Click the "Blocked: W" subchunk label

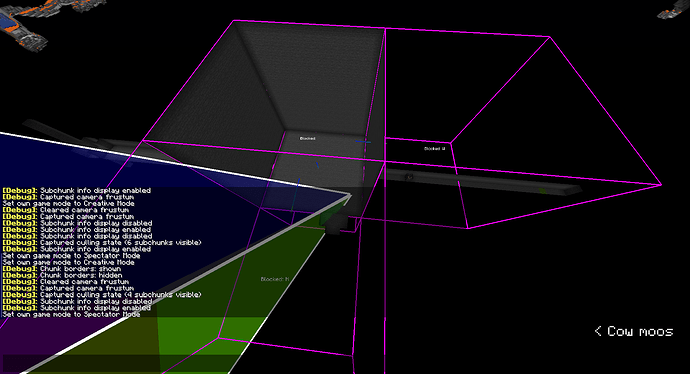(435, 149)
